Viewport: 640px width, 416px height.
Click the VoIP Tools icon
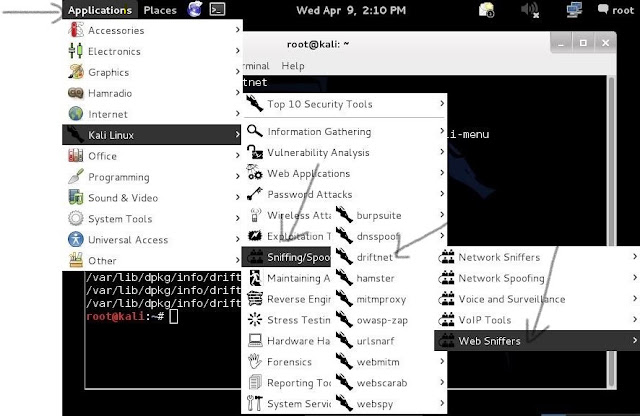(447, 320)
